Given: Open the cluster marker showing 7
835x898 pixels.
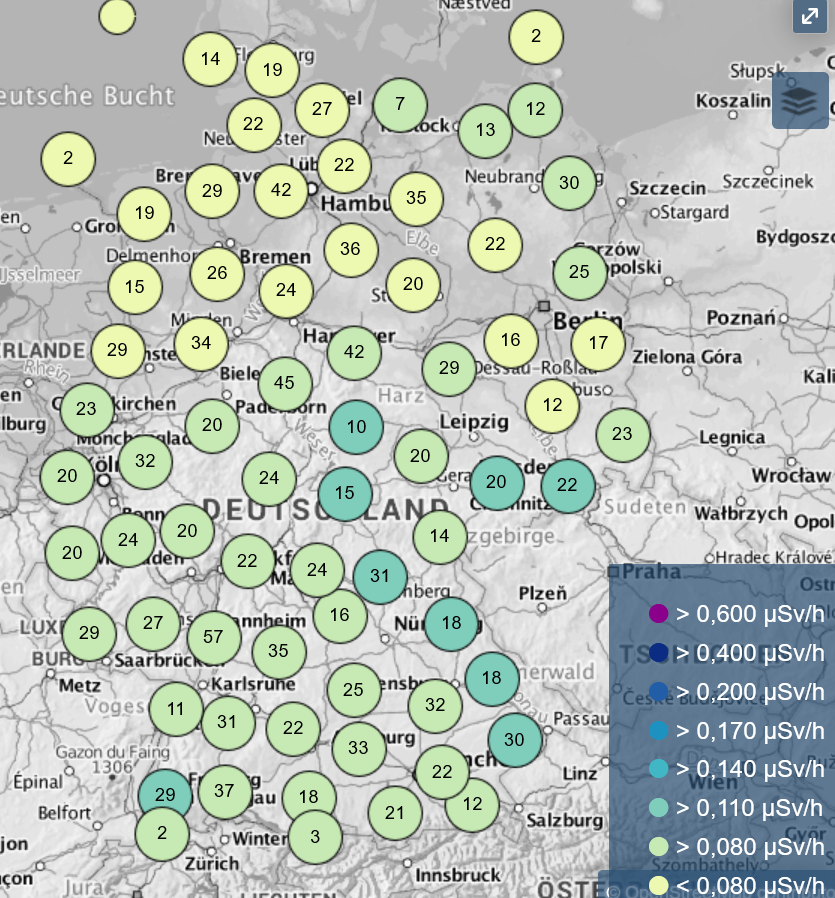Looking at the screenshot, I should click(400, 104).
